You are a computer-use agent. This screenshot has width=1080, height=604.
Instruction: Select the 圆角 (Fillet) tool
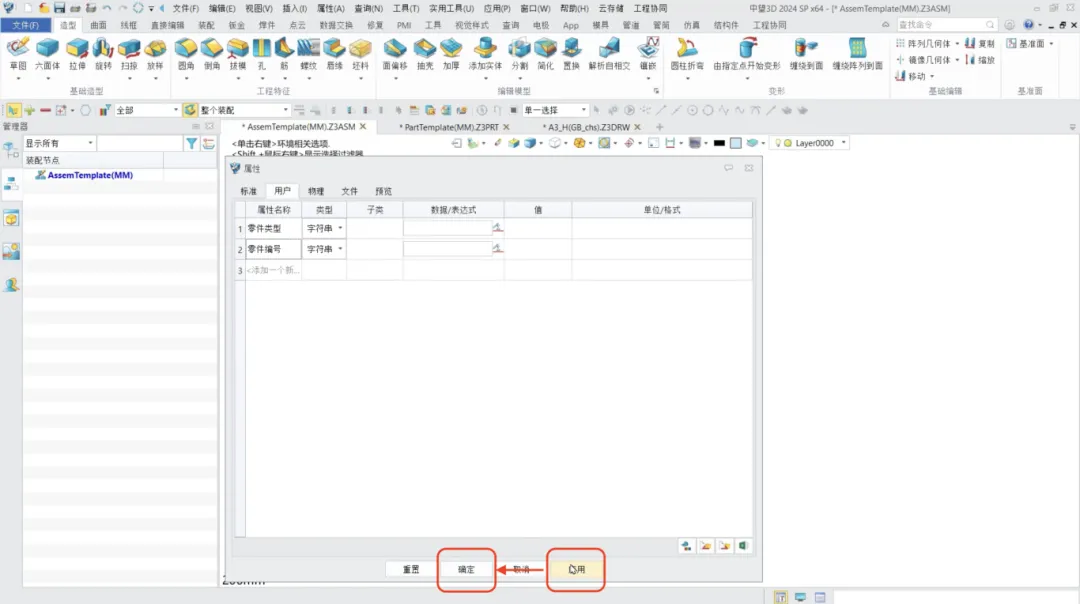[x=186, y=52]
